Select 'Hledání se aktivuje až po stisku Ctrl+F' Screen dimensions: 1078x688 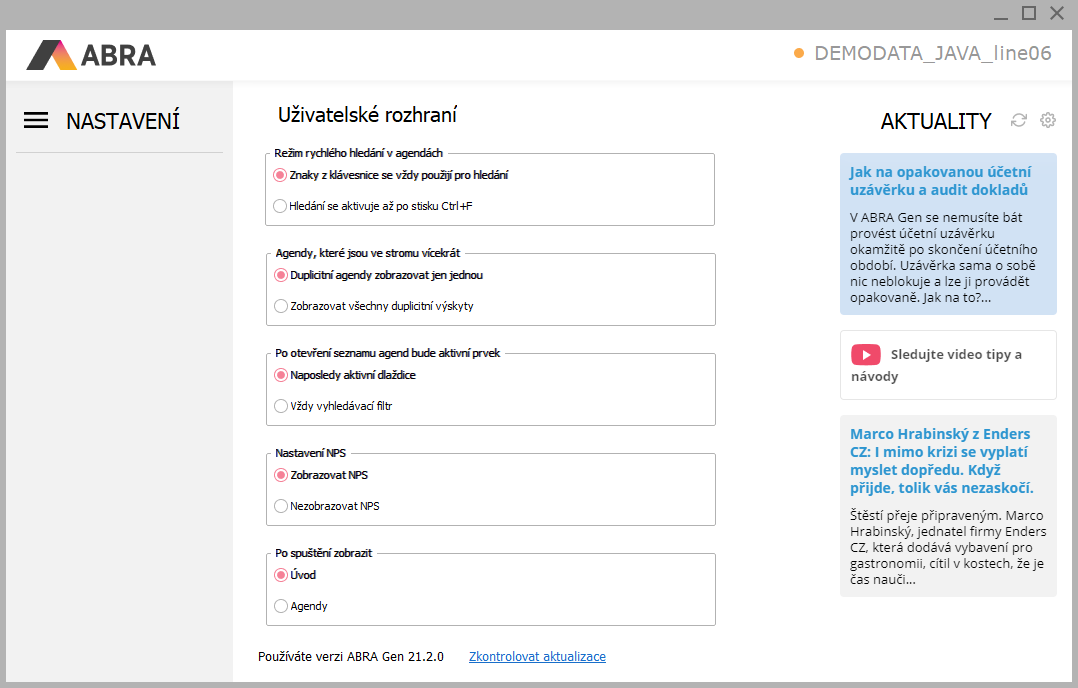tap(281, 206)
